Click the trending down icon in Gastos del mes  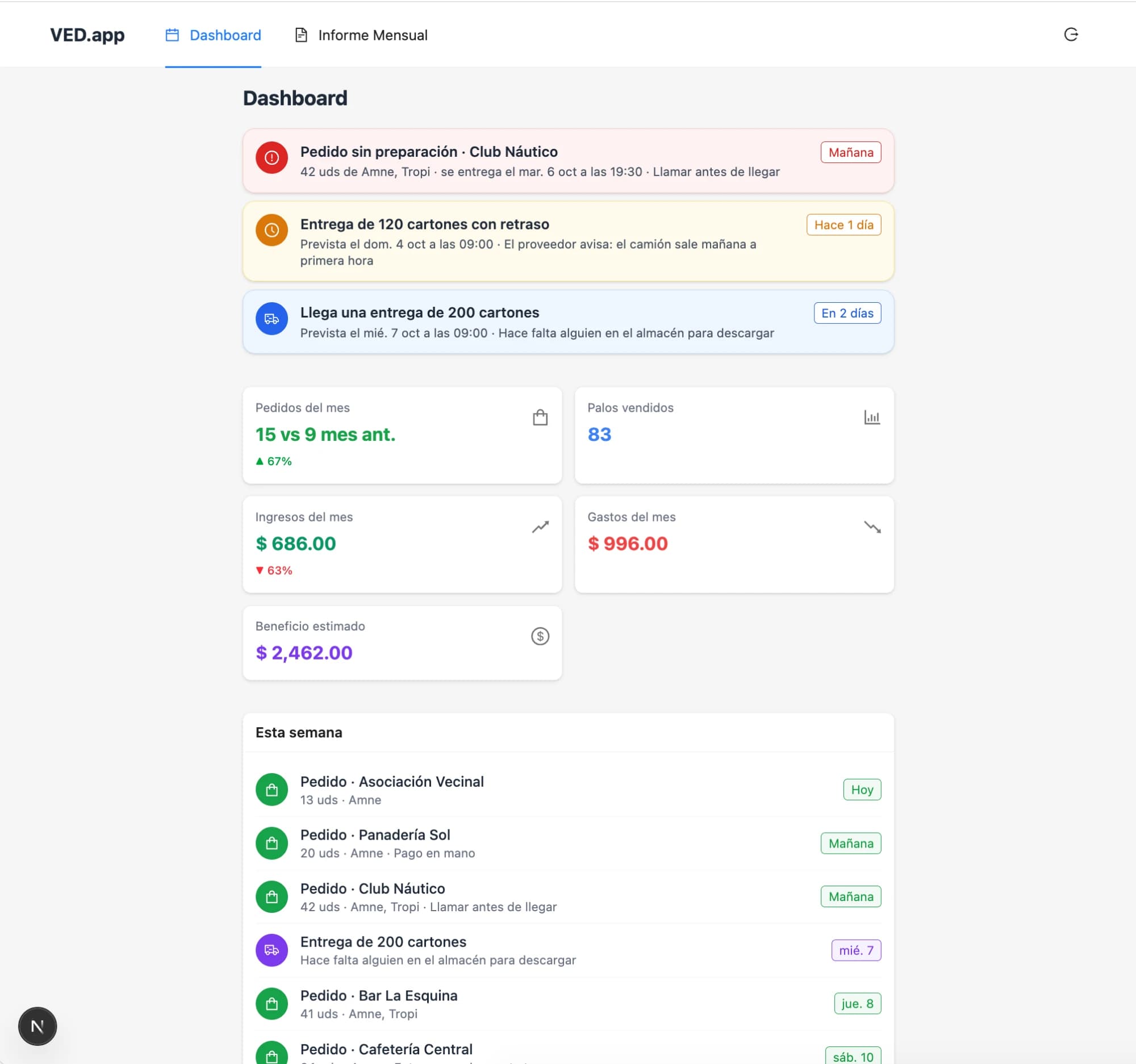[x=872, y=527]
